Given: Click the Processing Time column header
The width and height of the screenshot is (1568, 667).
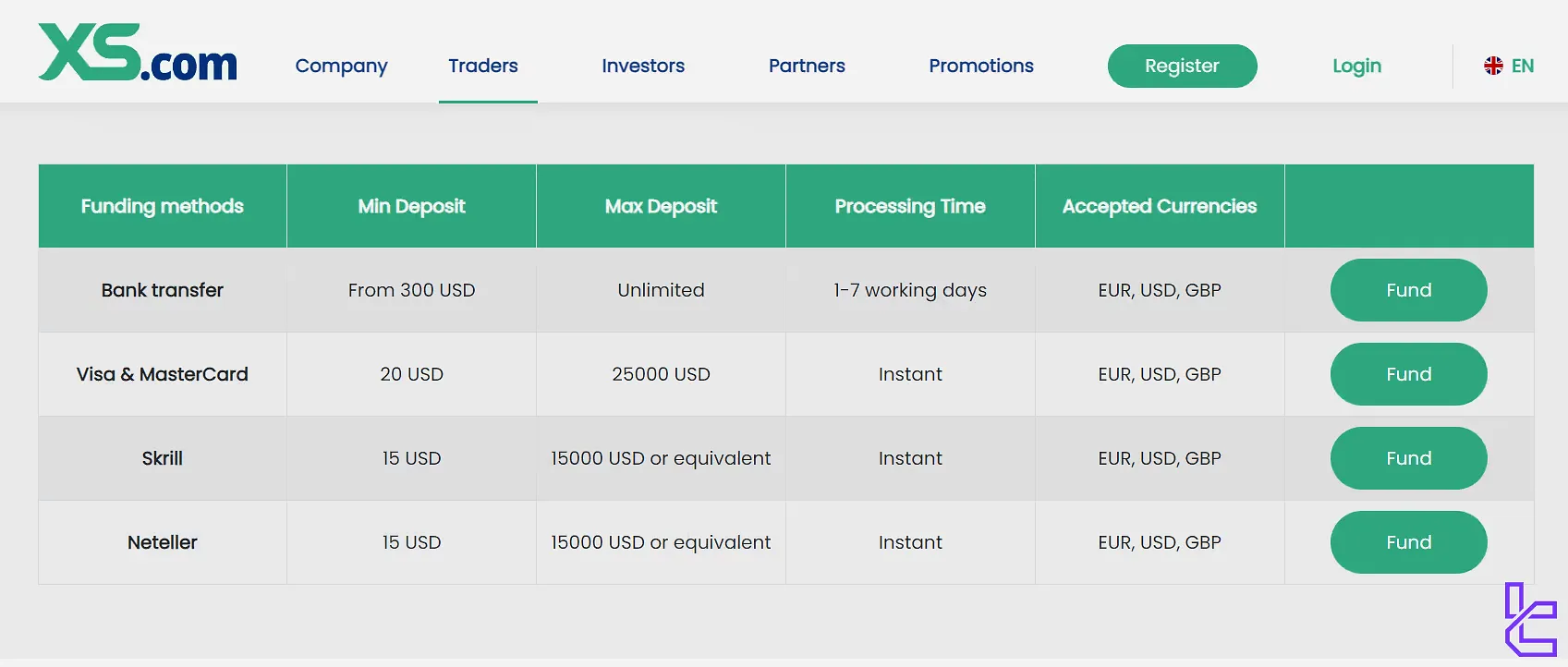Looking at the screenshot, I should point(910,206).
